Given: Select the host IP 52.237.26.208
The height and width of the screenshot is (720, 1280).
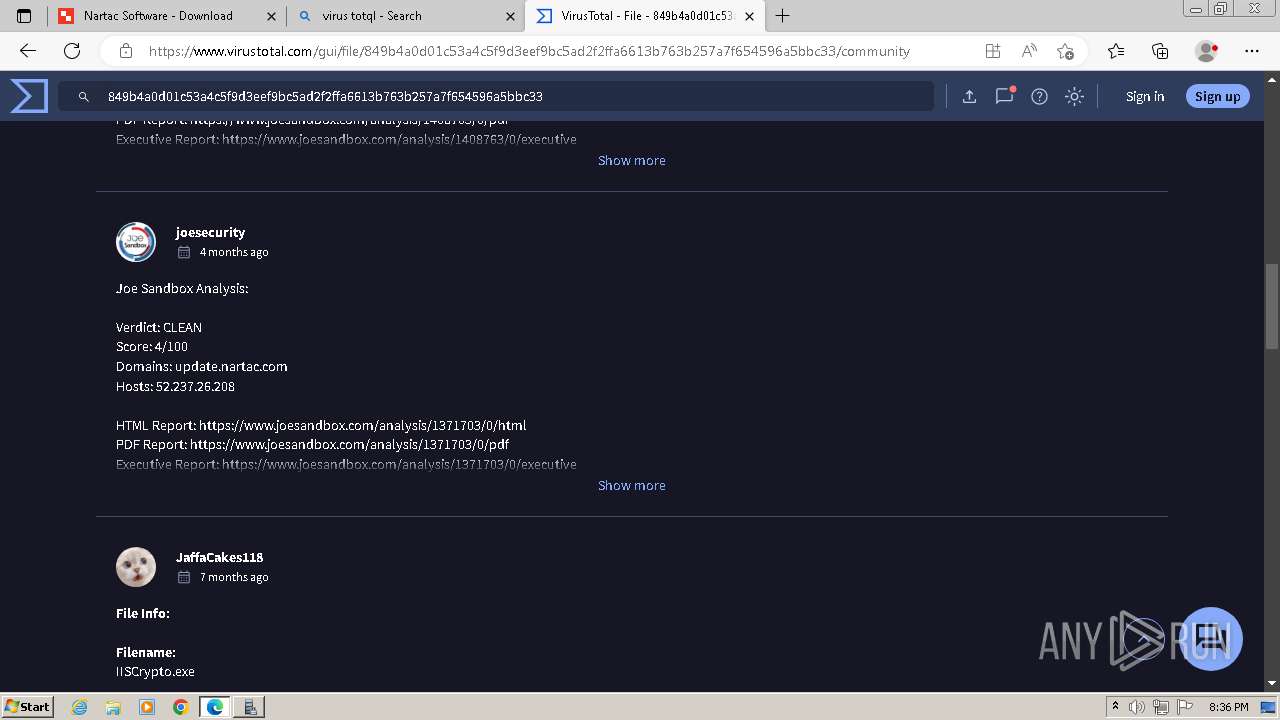Looking at the screenshot, I should click(195, 386).
